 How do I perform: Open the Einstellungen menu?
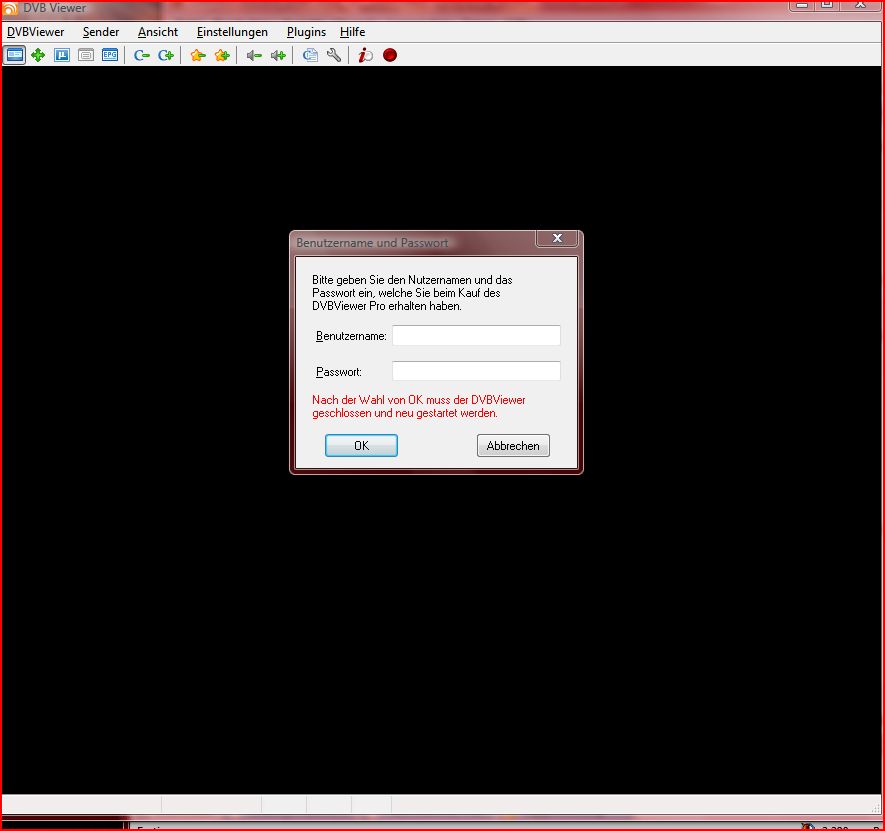pos(232,32)
